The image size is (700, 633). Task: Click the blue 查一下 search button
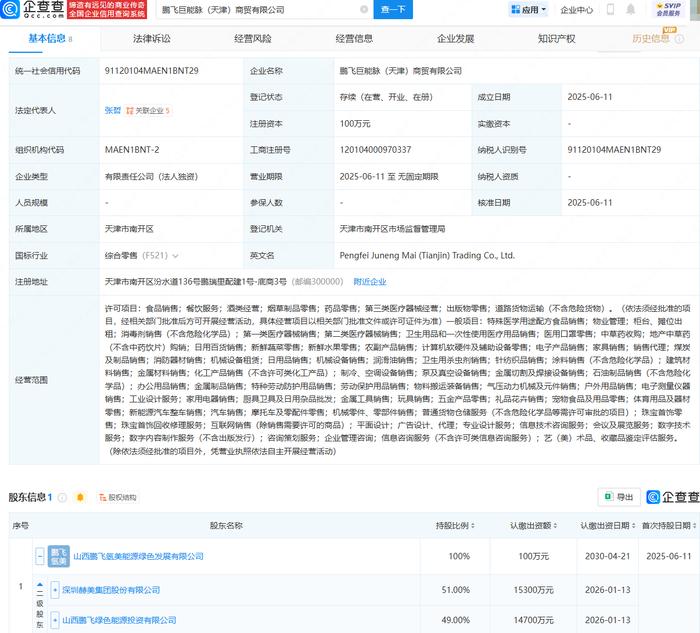[393, 9]
